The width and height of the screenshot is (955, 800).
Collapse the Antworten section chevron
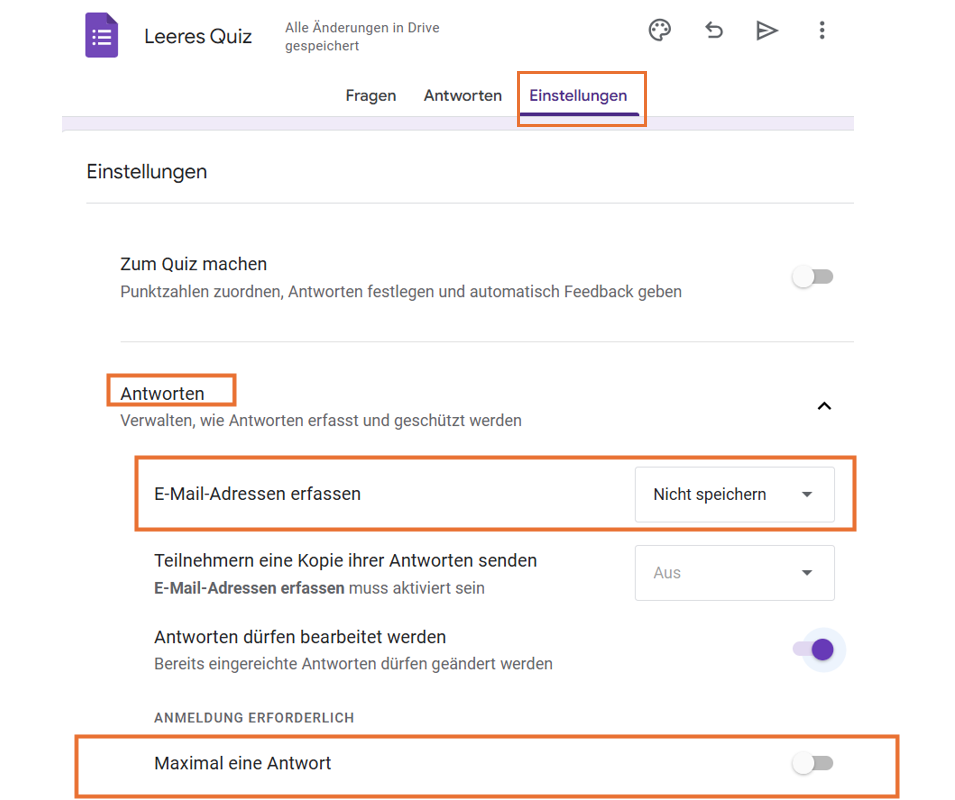[x=824, y=406]
